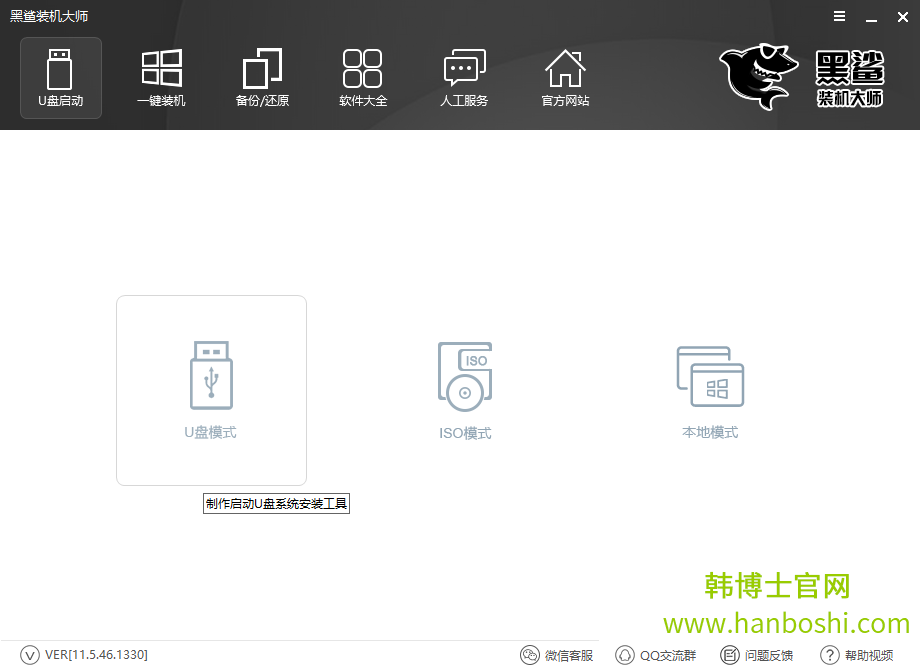920x670 pixels.
Task: Click the 韩博士官网 watermark text
Action: pyautogui.click(x=775, y=587)
